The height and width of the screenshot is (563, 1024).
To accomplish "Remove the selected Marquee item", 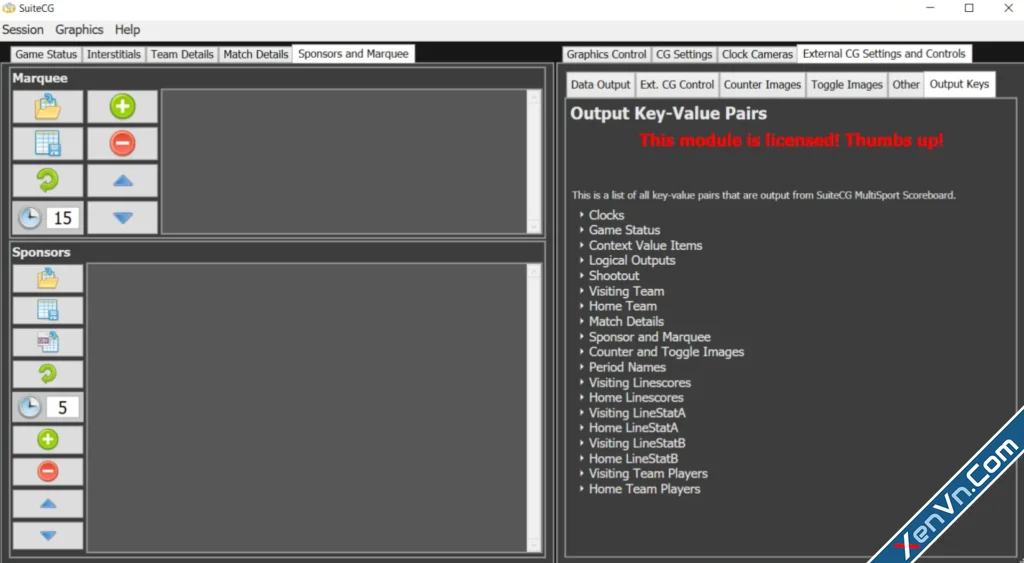I will 123,144.
